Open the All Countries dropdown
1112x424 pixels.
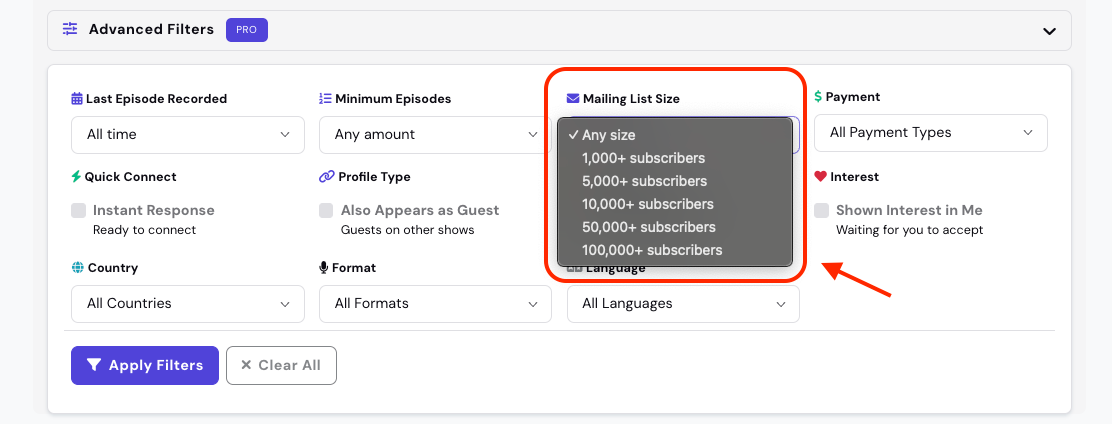pyautogui.click(x=188, y=303)
